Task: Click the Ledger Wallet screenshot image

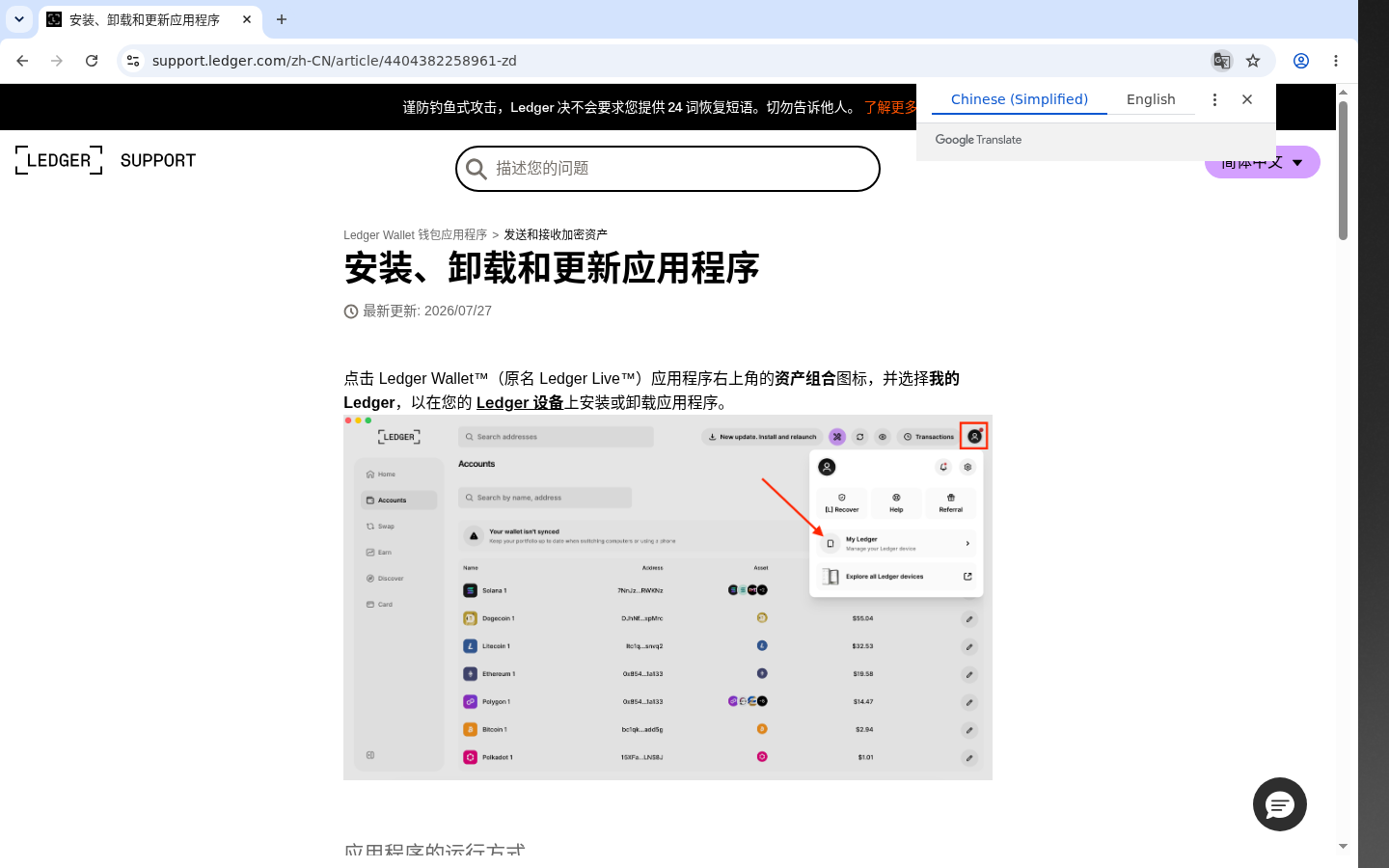Action: tap(667, 598)
